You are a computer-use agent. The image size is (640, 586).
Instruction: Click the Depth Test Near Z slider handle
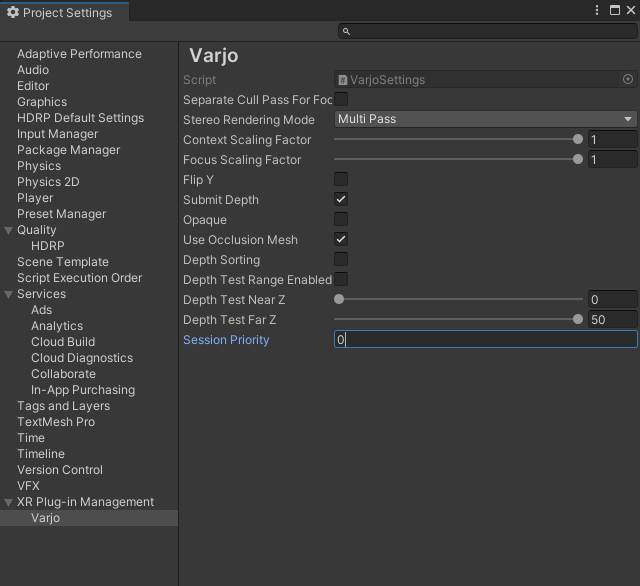(x=339, y=299)
